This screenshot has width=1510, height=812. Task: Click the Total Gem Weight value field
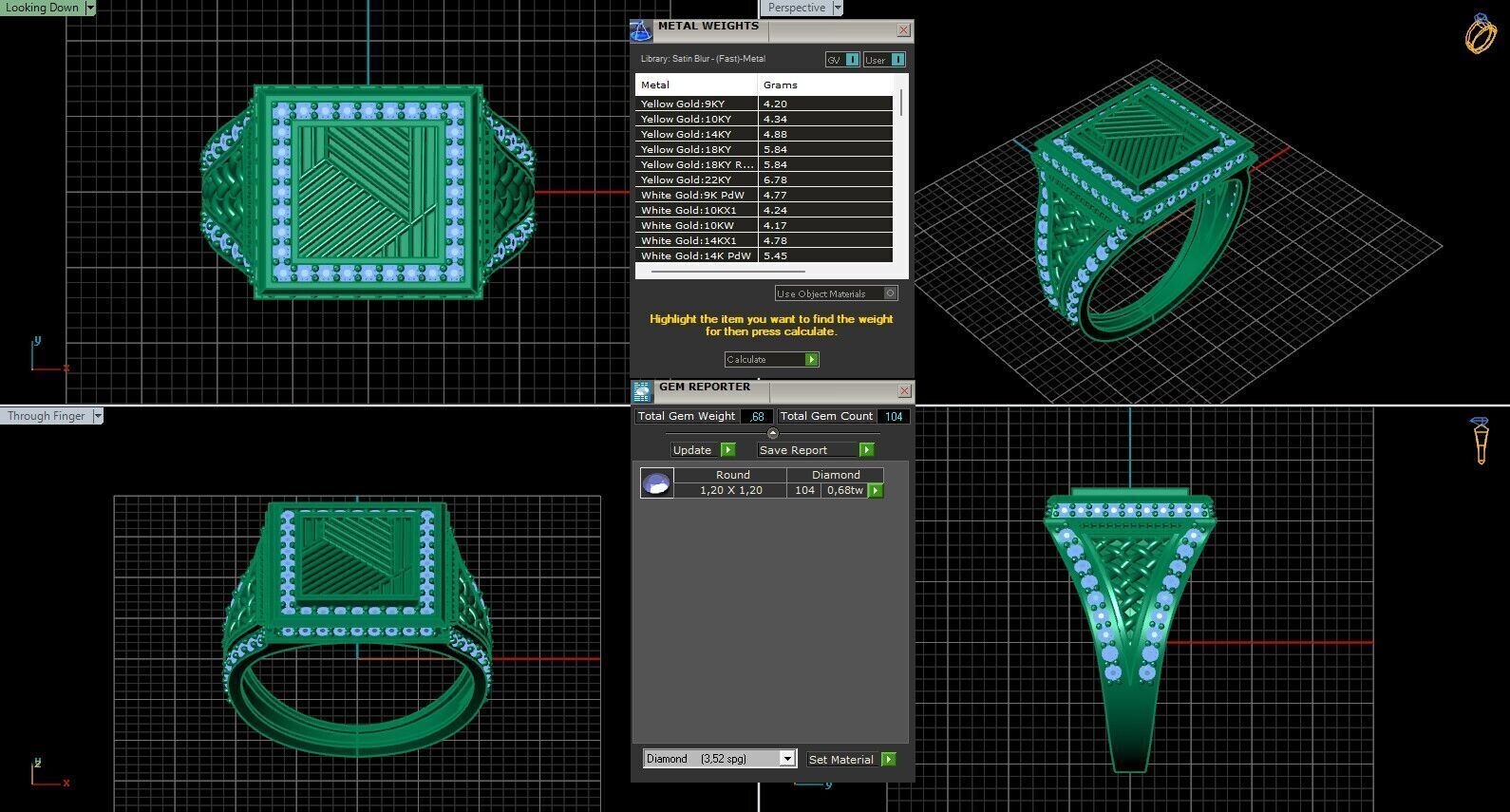pyautogui.click(x=756, y=416)
